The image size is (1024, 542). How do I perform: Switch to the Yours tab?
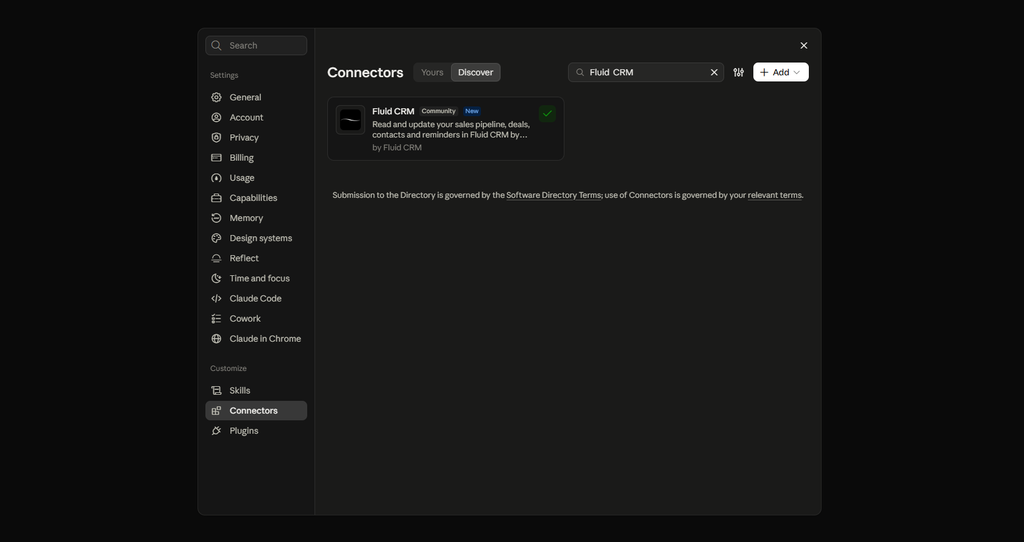pyautogui.click(x=432, y=72)
